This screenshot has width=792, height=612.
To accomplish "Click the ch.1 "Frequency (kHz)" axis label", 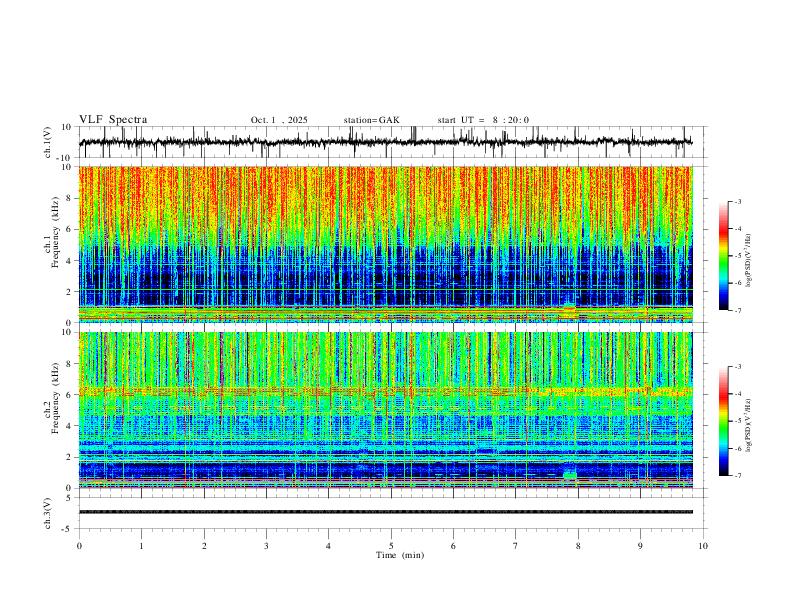I will point(55,232).
